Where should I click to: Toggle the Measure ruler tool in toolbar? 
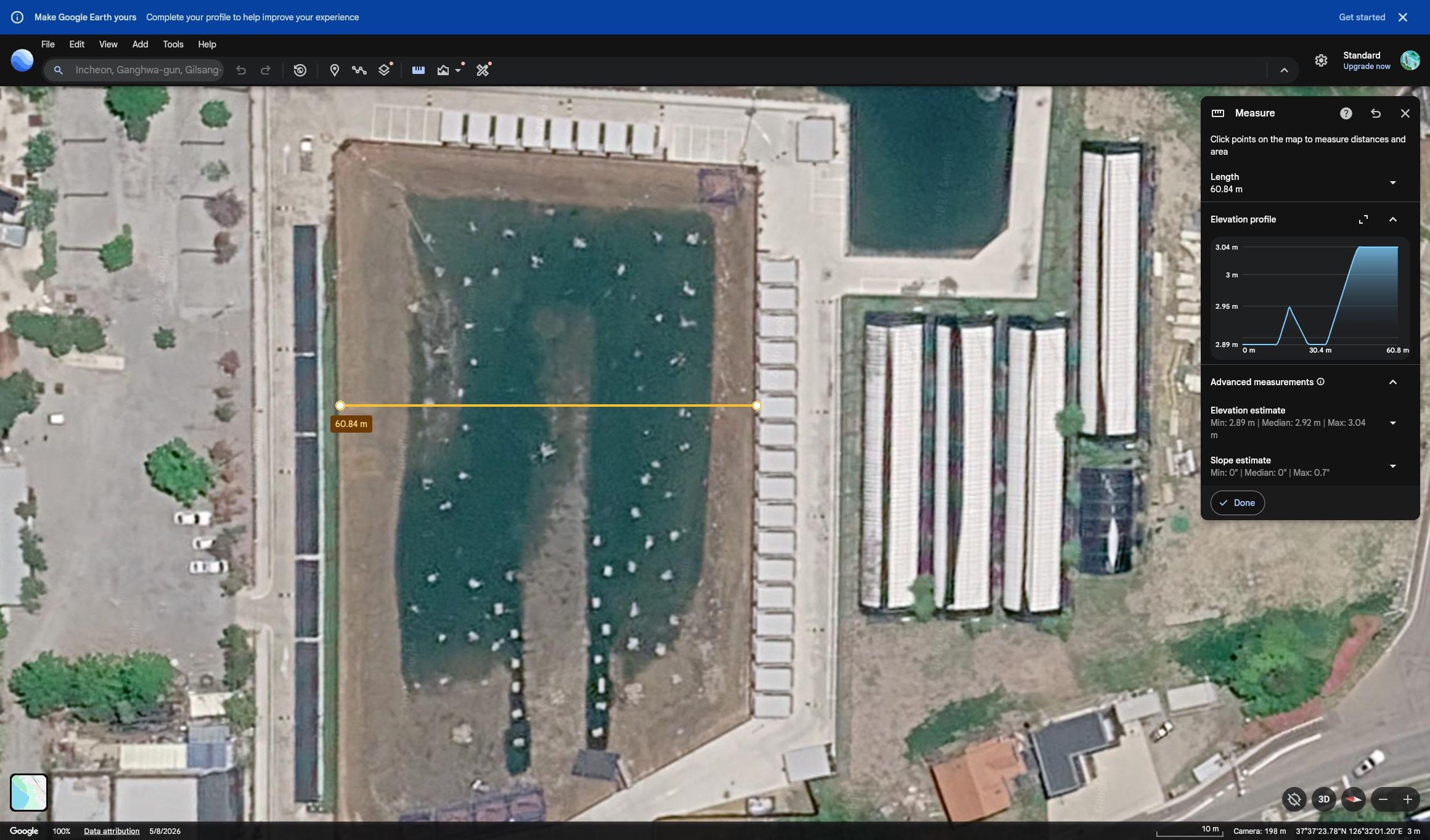coord(419,70)
